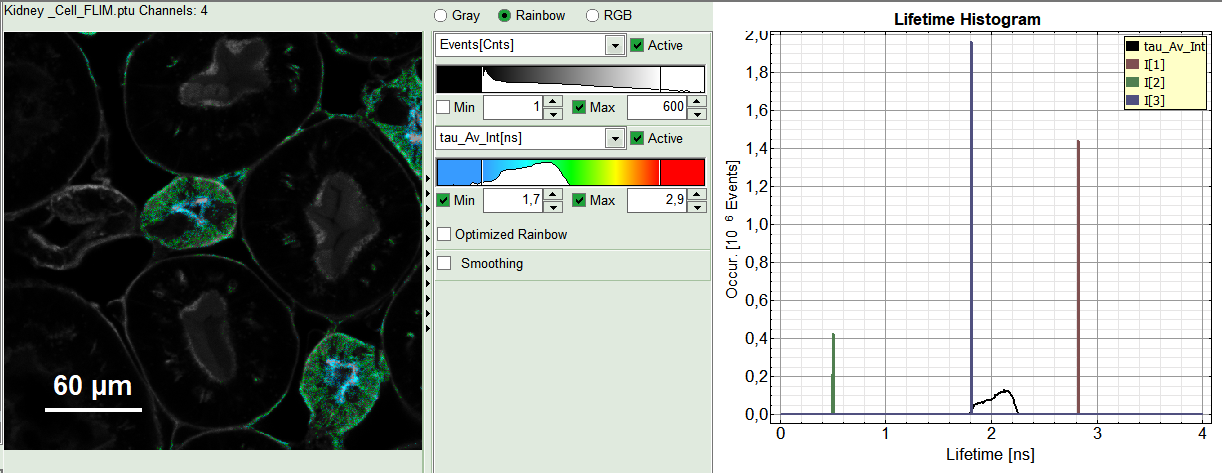Increase lifetime Max value with up arrow

(695, 195)
